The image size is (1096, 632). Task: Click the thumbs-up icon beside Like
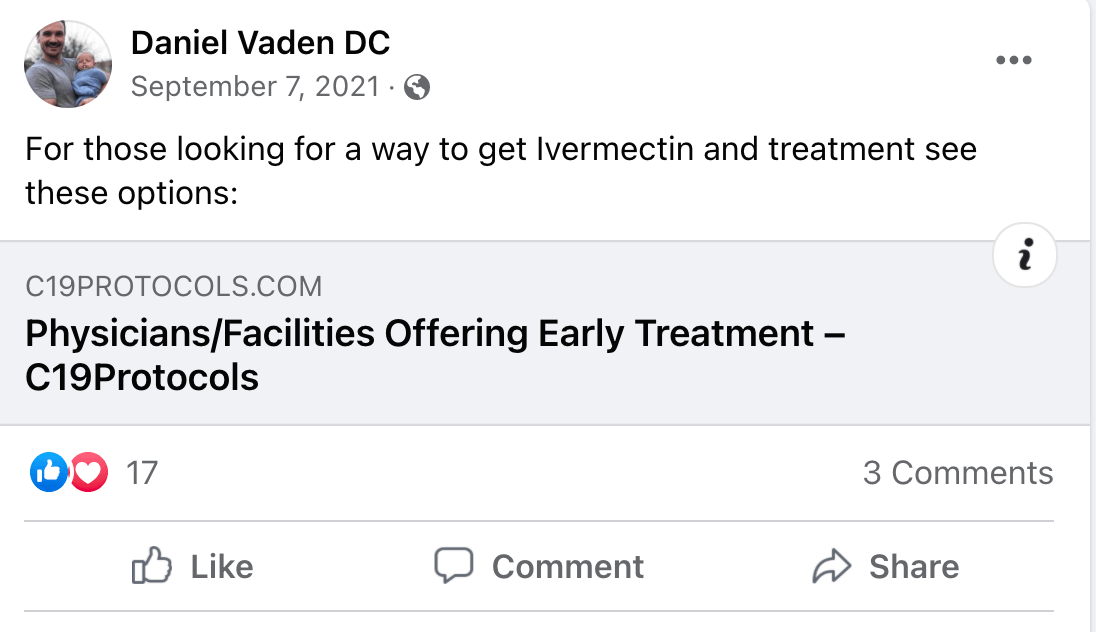(152, 566)
